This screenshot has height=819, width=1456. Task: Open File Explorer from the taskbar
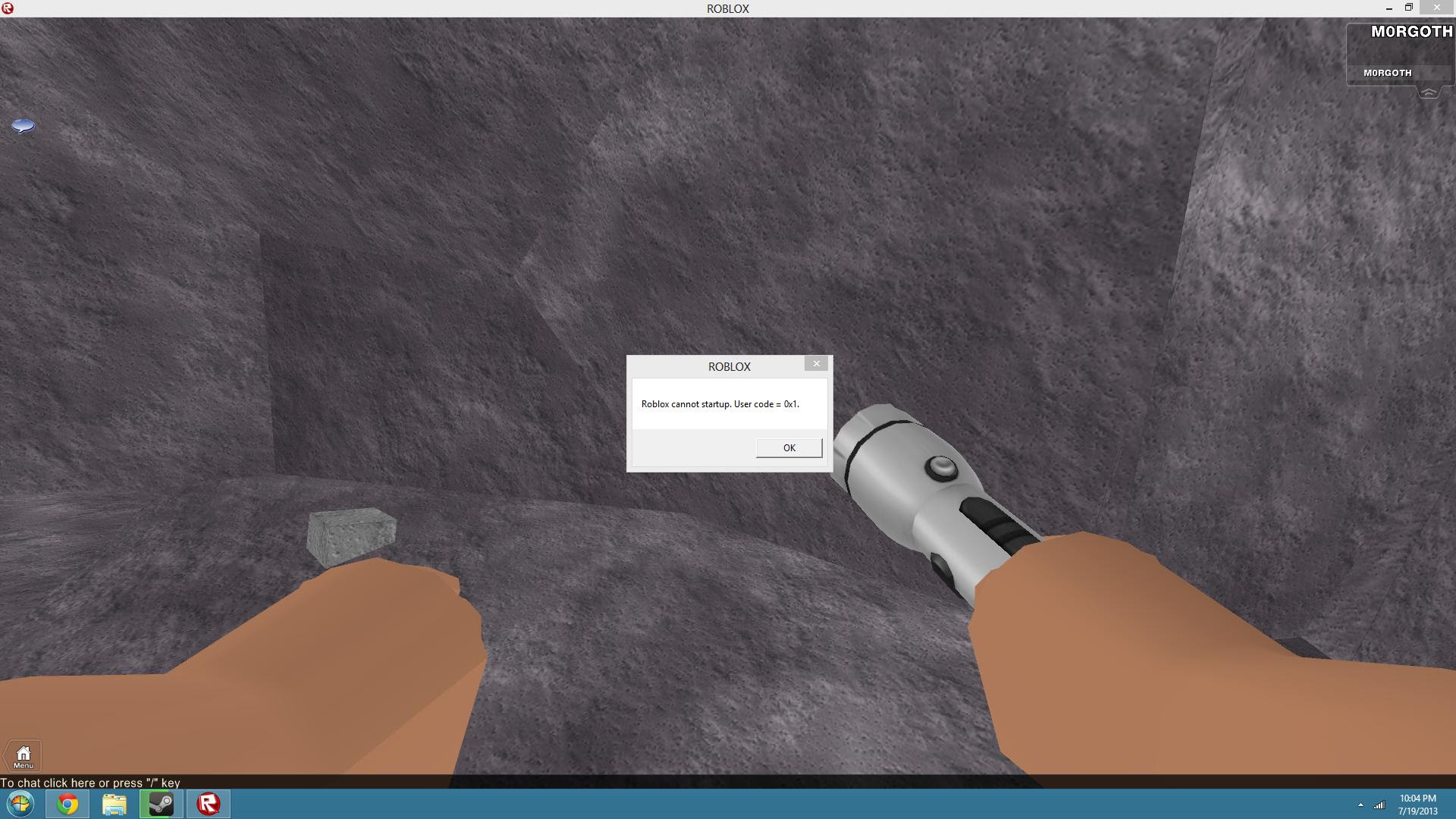click(x=114, y=804)
